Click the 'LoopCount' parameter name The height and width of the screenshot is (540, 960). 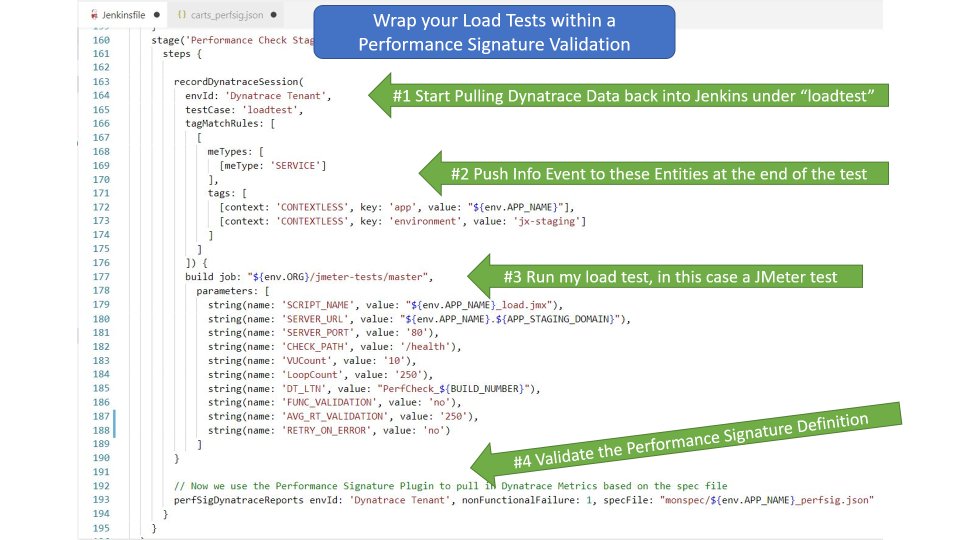312,375
